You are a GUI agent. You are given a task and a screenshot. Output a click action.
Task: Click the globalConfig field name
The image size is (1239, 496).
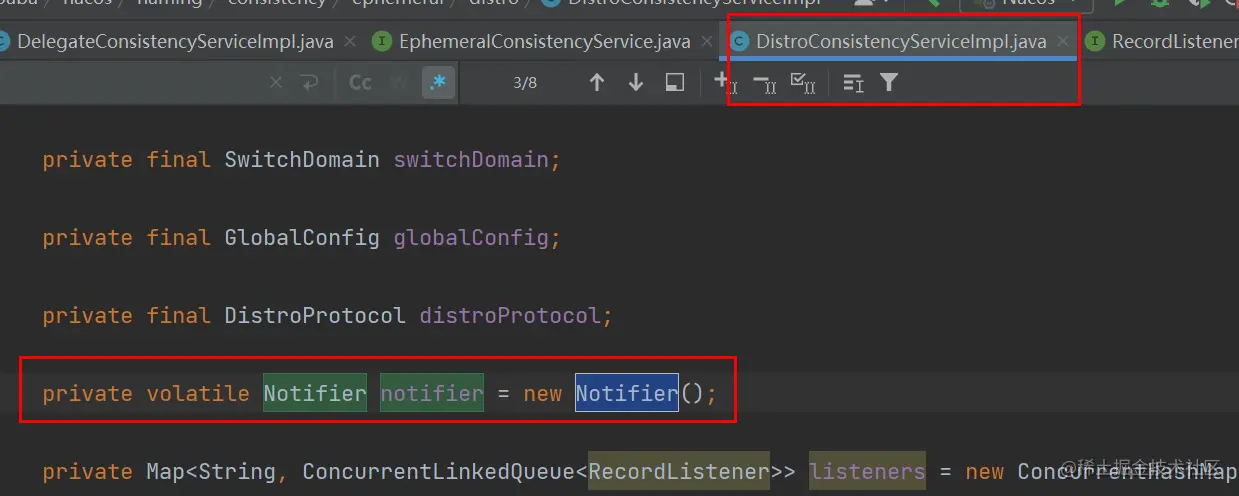coord(471,238)
